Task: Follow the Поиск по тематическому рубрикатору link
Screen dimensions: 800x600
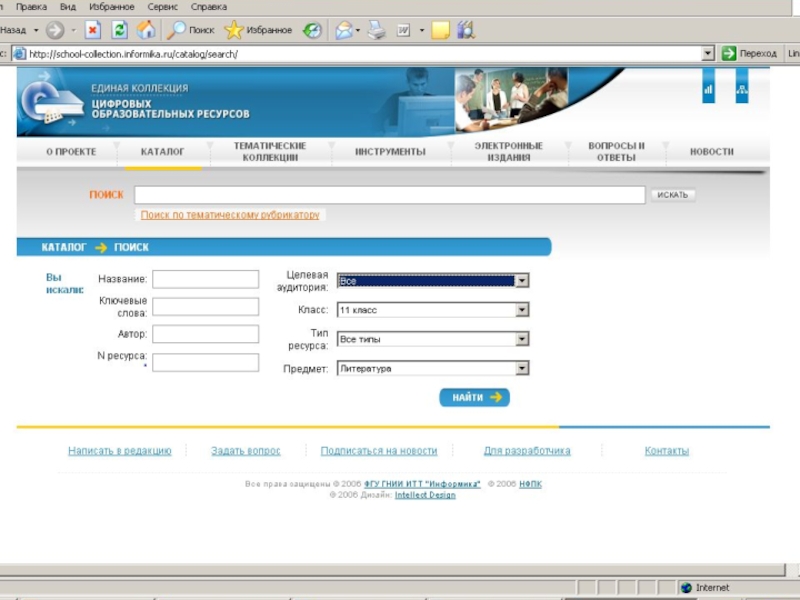Action: [x=230, y=215]
